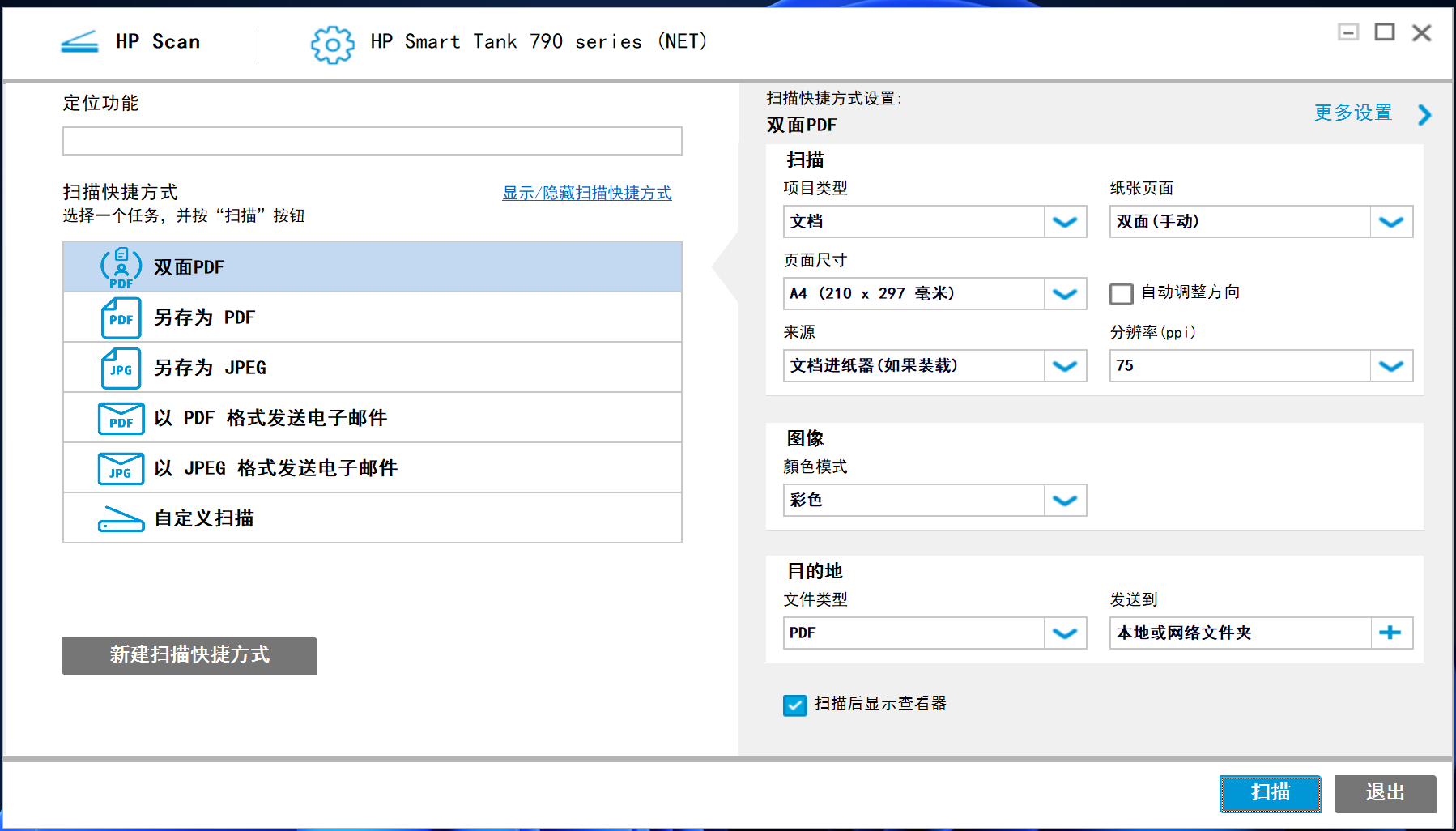Click the PDF document icon for 另存为 PDF

pos(120,317)
